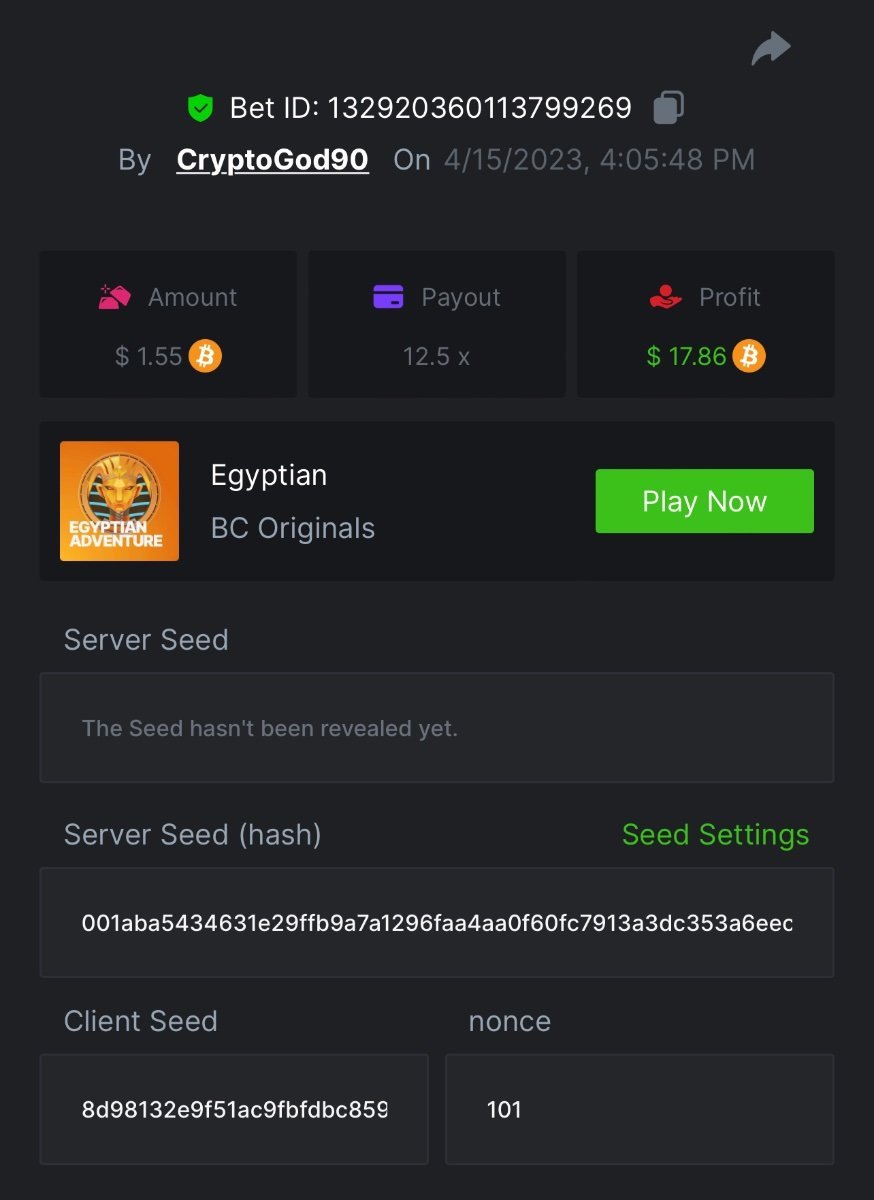The image size is (874, 1200).
Task: Click the Client Seed field
Action: (x=234, y=1109)
